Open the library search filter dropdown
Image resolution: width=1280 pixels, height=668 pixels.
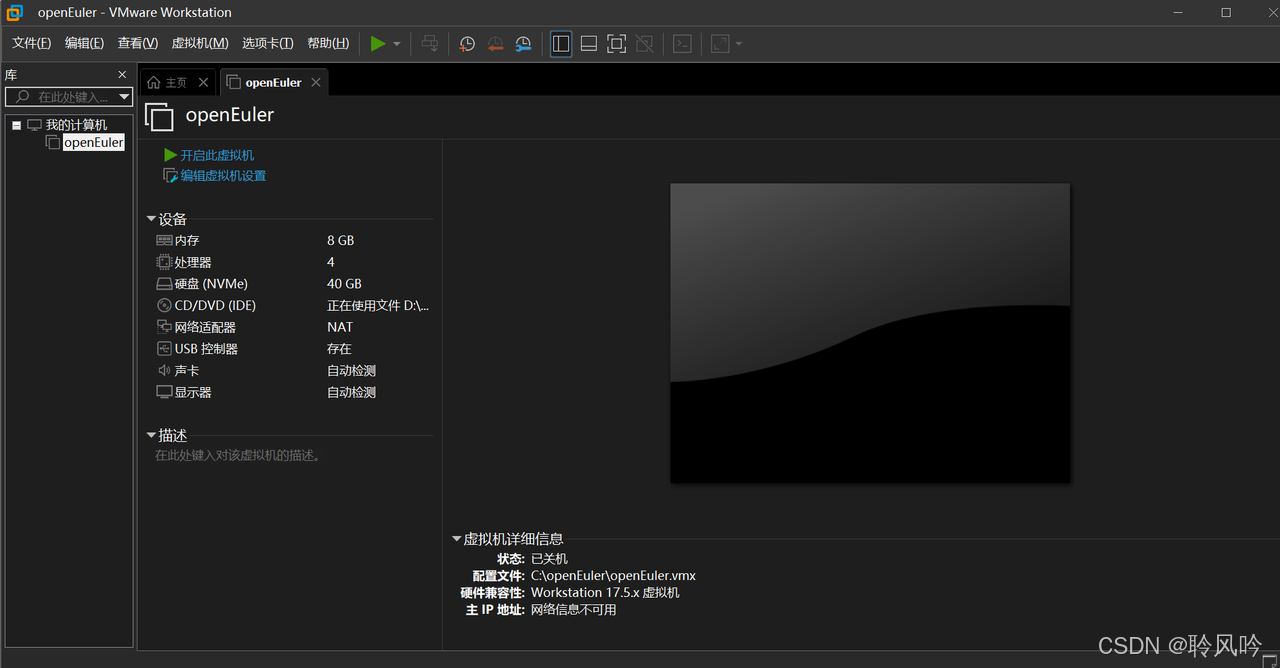click(124, 97)
